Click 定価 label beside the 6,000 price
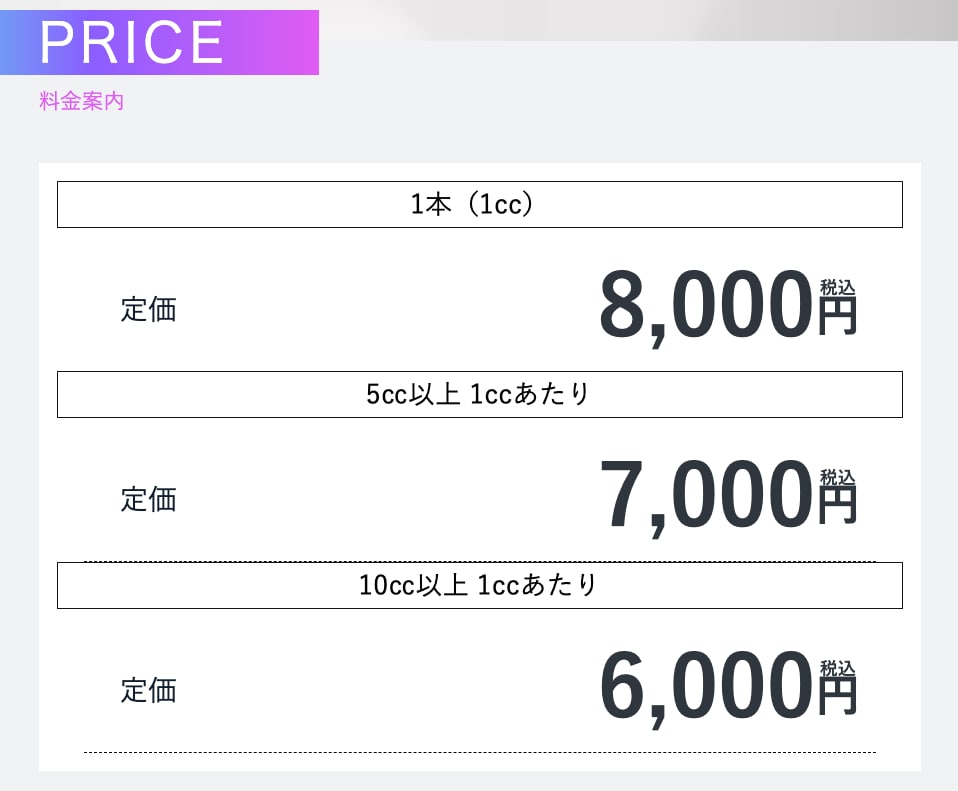 (x=148, y=690)
